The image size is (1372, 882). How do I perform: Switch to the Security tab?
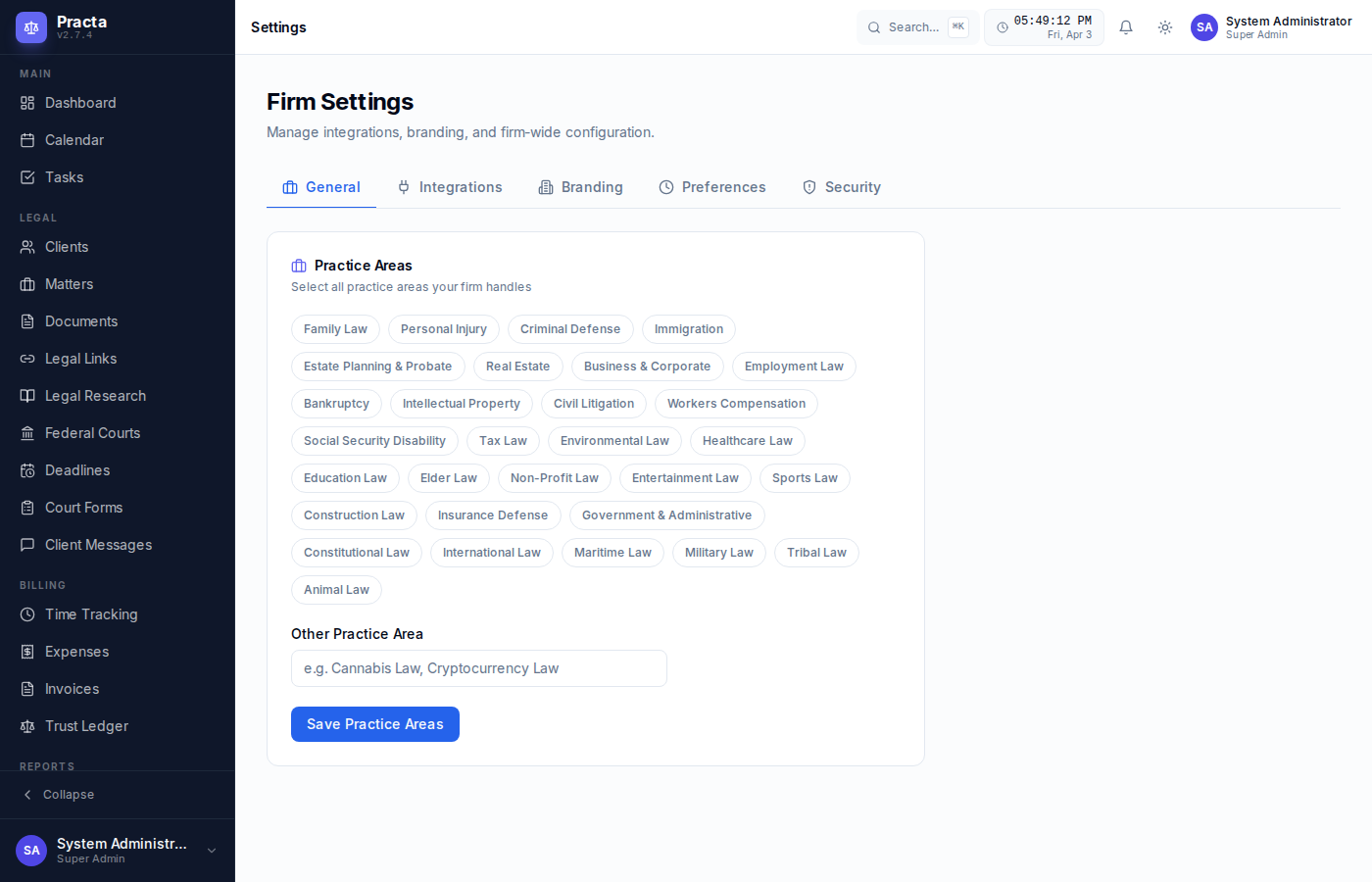[842, 187]
